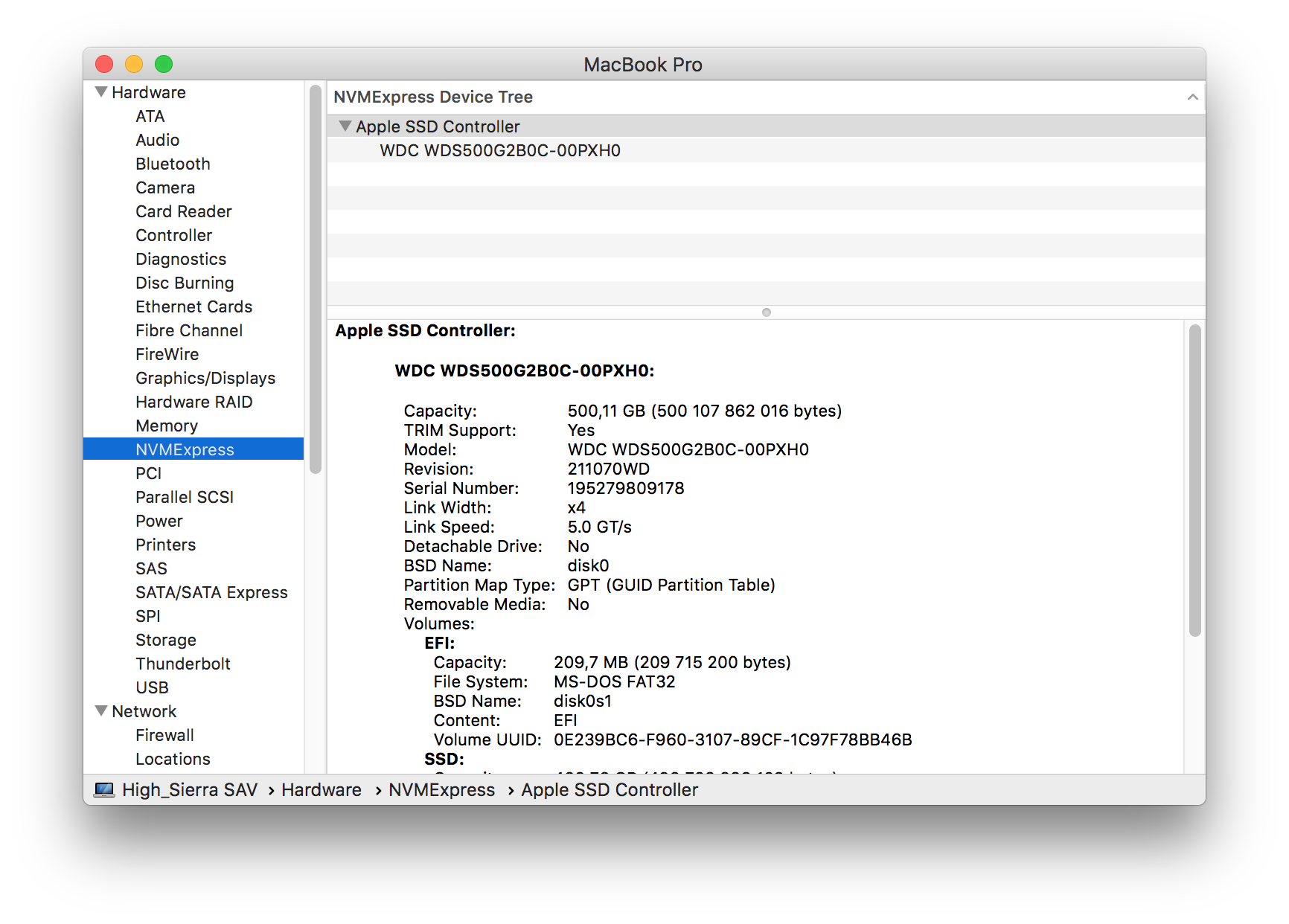The height and width of the screenshot is (924, 1289).
Task: Click the red close button
Action: pos(103,64)
